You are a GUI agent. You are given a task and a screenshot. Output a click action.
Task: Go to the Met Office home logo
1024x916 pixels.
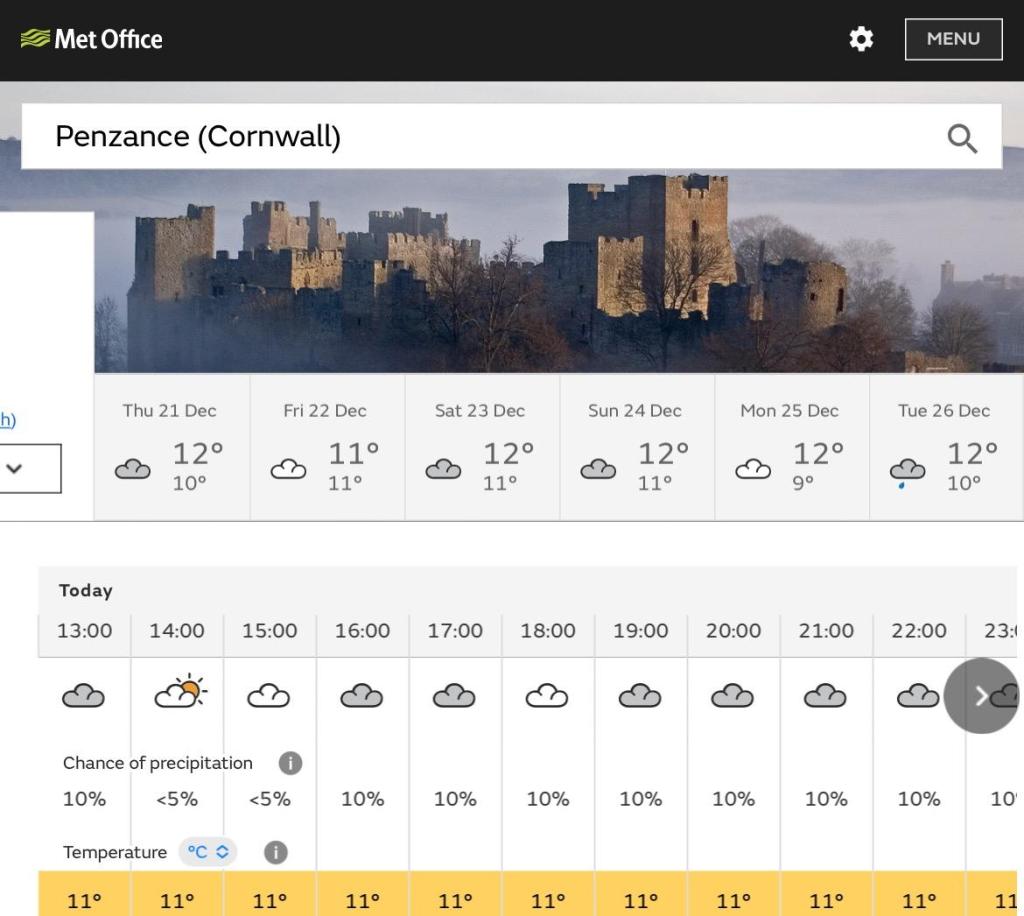point(91,39)
